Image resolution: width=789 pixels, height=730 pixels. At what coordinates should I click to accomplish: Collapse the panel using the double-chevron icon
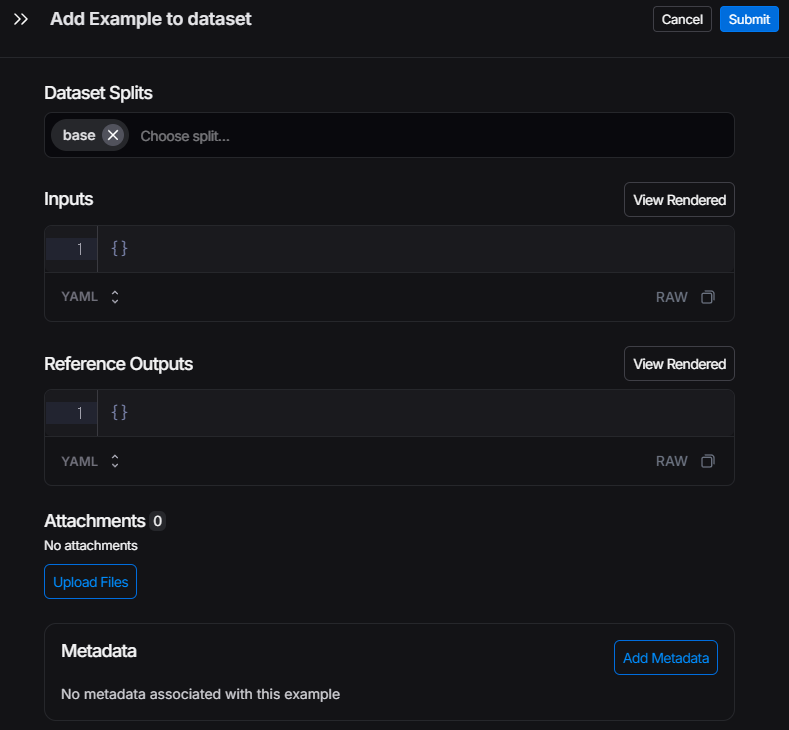(x=21, y=19)
